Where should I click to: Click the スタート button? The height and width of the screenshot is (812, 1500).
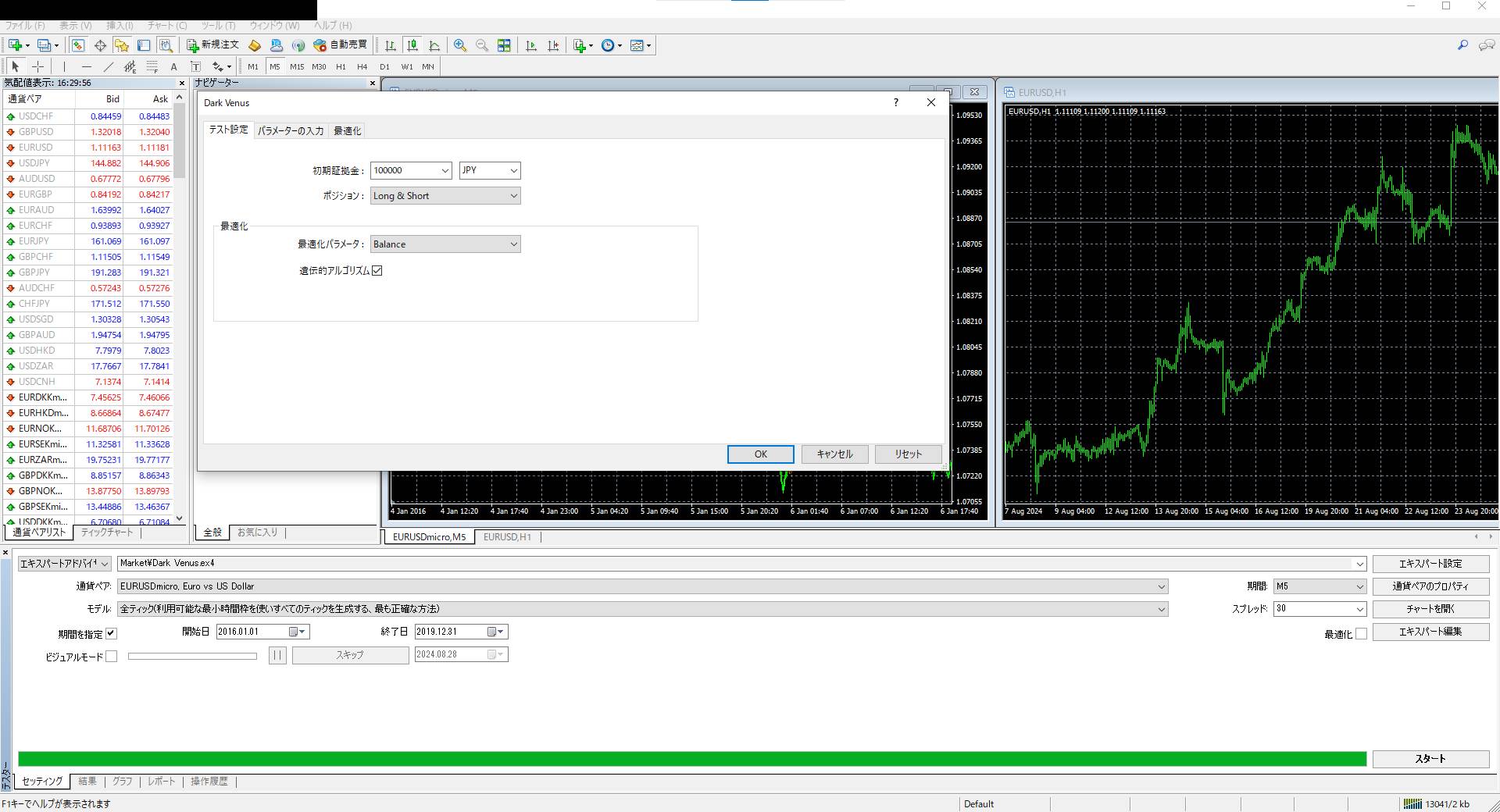[x=1430, y=758]
